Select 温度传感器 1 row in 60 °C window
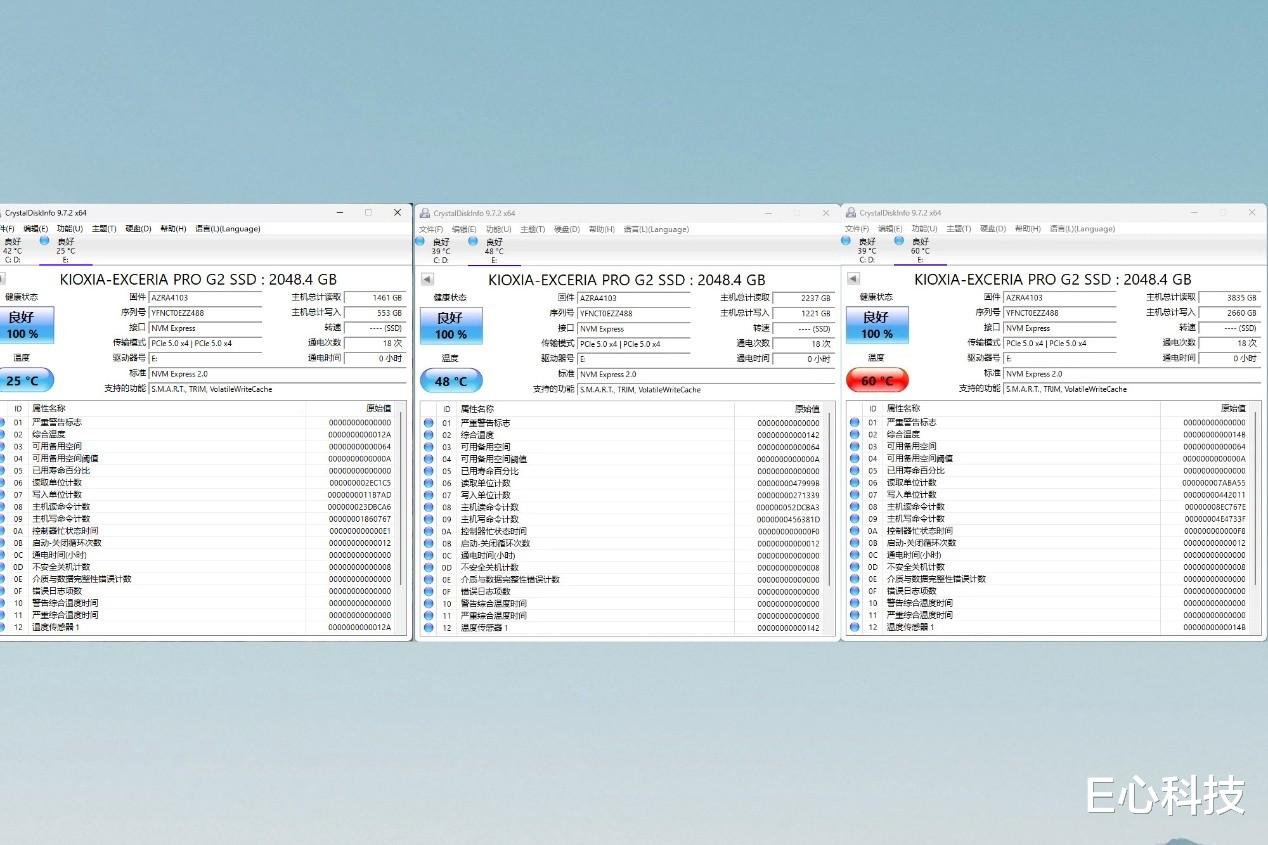This screenshot has width=1268, height=845. coord(1049,627)
